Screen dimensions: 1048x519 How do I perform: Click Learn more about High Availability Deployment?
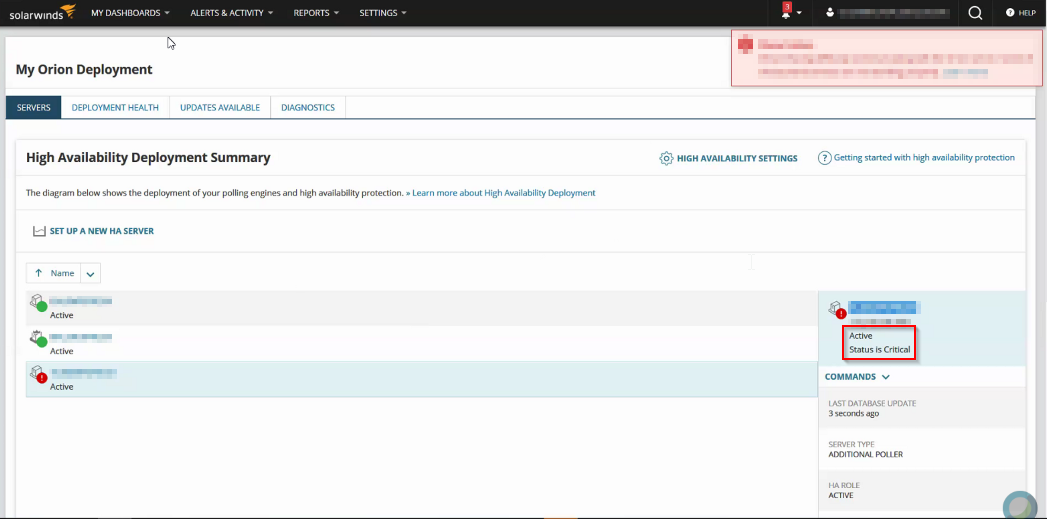click(x=501, y=193)
